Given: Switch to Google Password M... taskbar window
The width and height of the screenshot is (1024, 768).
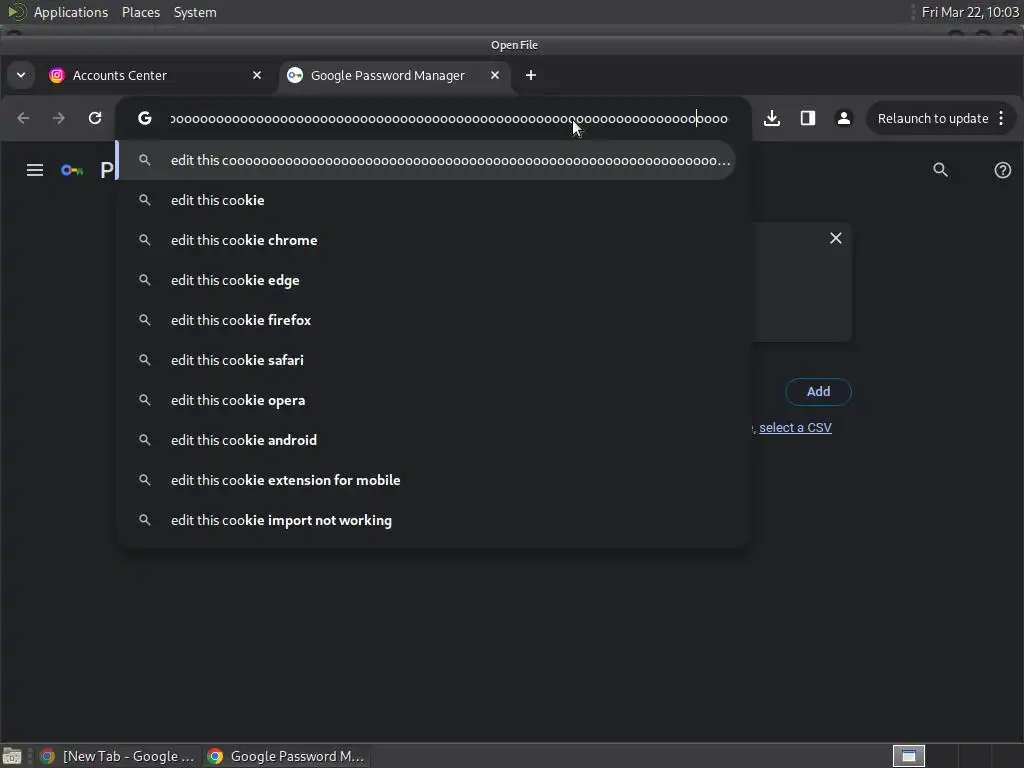Looking at the screenshot, I should pos(286,756).
